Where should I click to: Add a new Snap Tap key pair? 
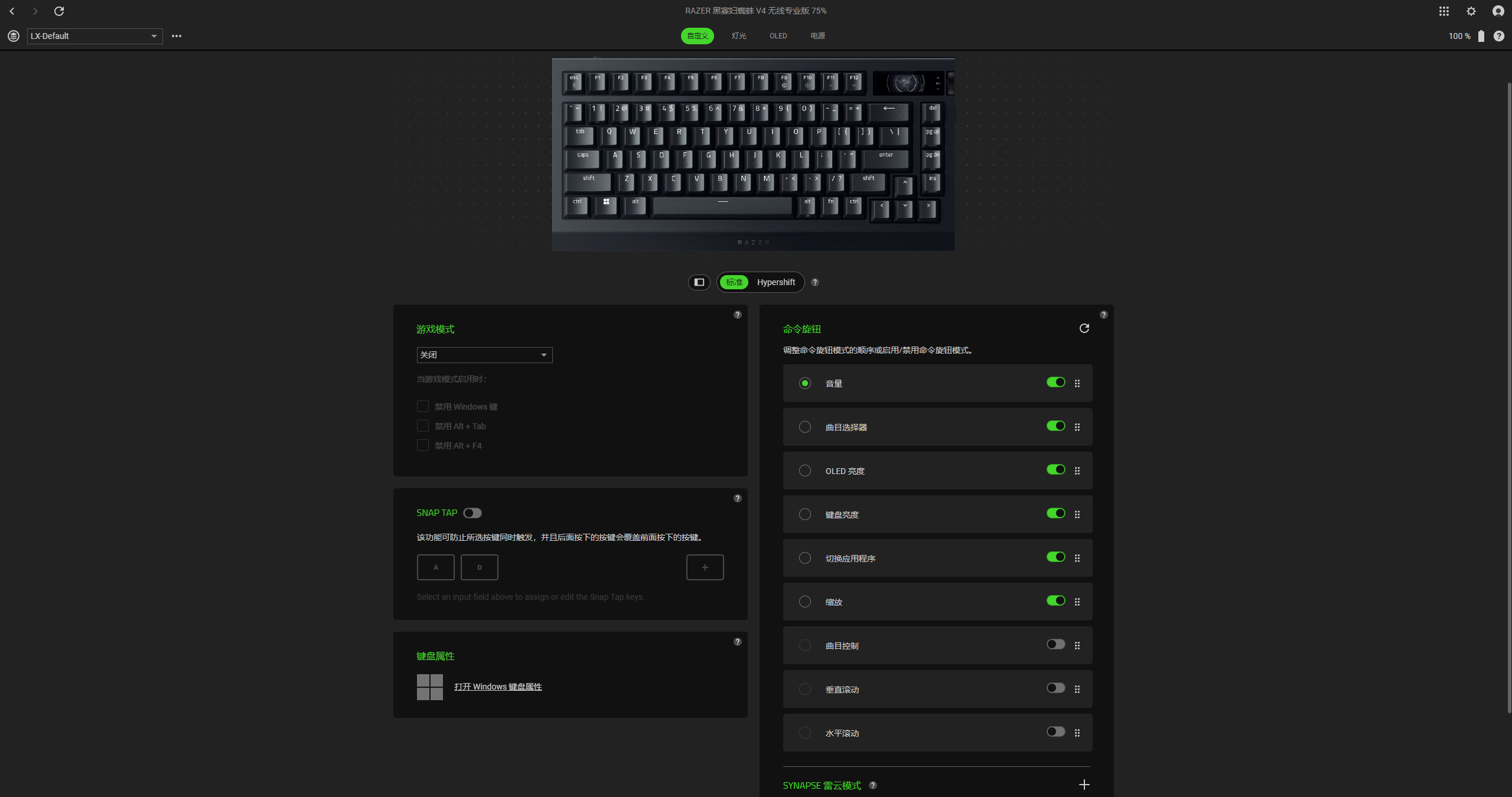(705, 567)
